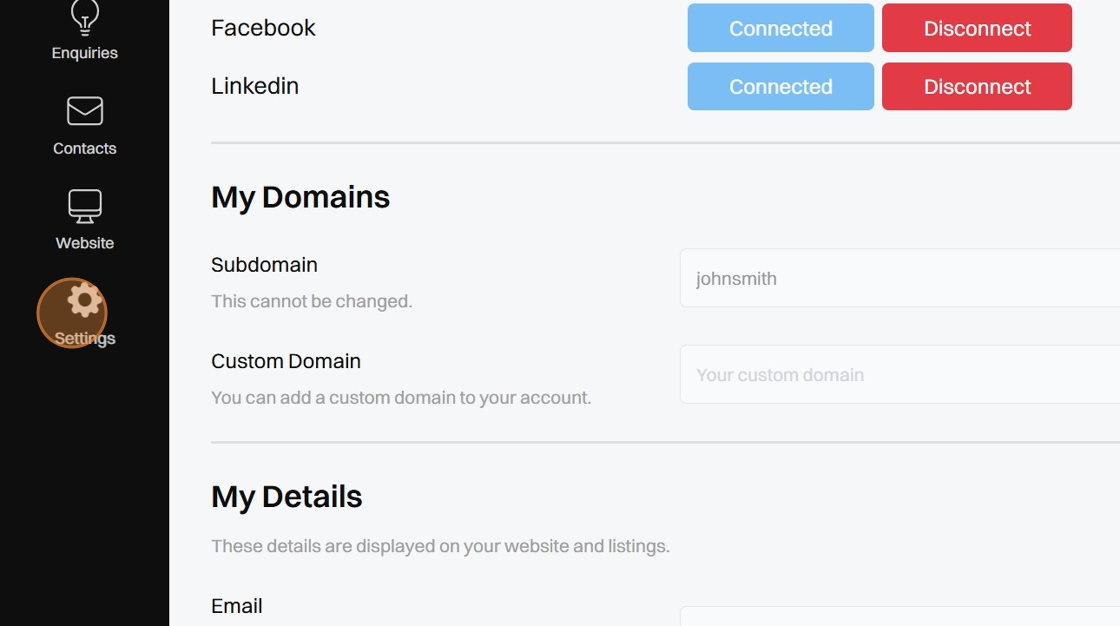Viewport: 1120px width, 626px height.
Task: Select the Settings gear icon
Action: point(85,300)
